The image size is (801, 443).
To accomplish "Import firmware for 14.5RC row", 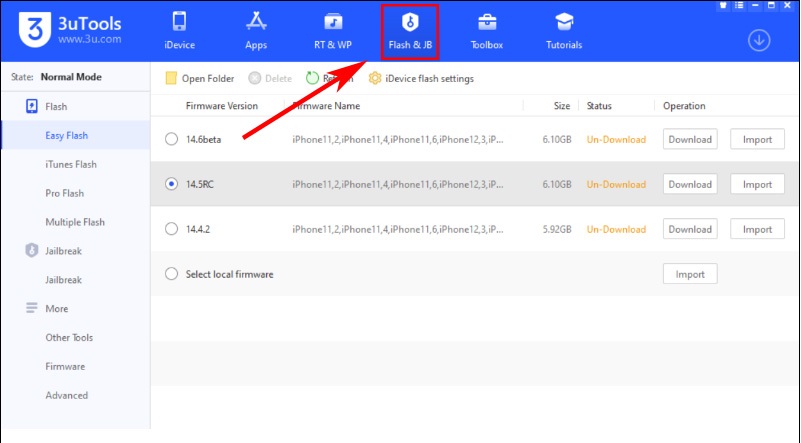I will [x=757, y=184].
